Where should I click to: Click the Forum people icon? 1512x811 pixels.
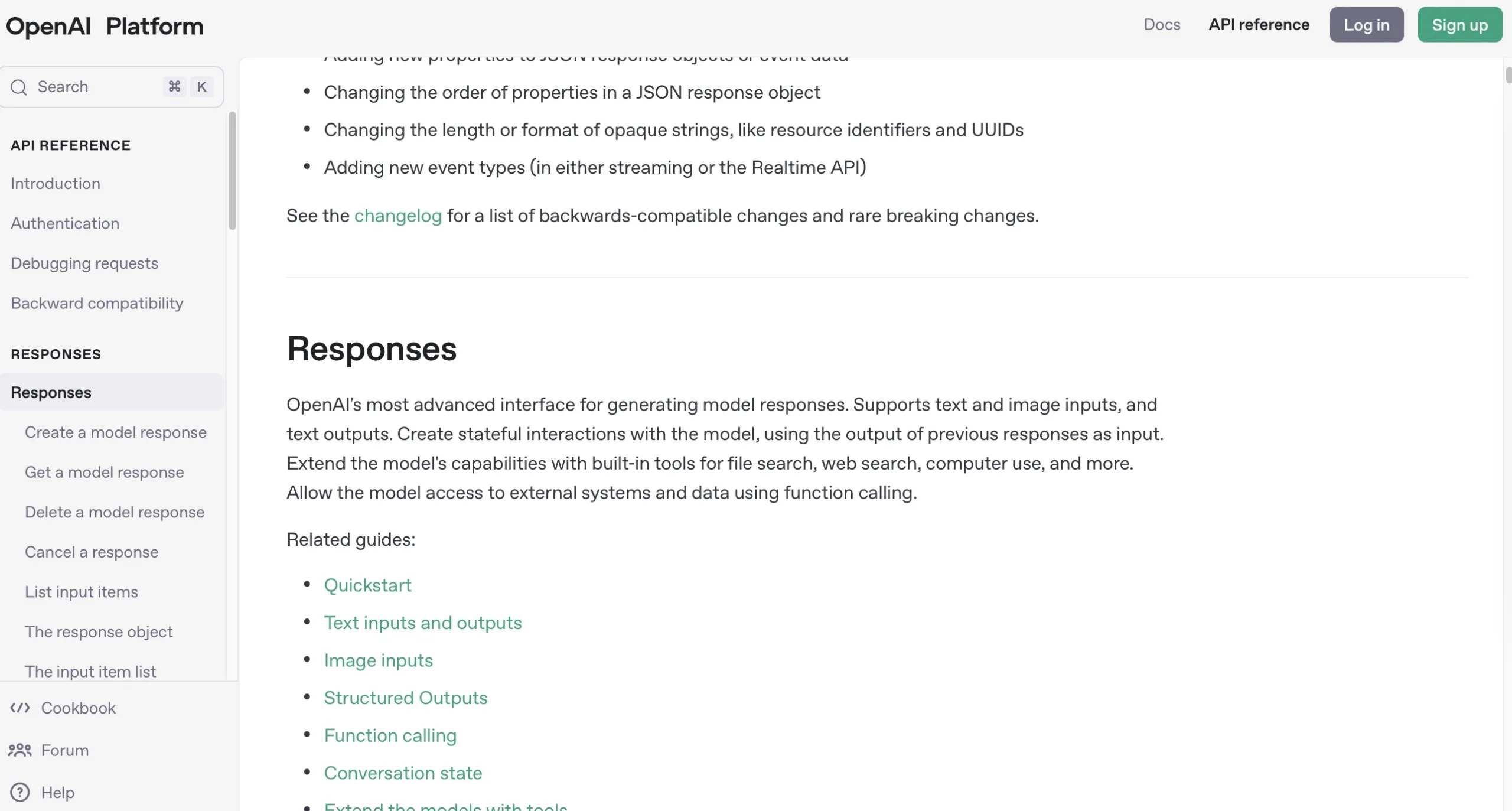point(20,750)
